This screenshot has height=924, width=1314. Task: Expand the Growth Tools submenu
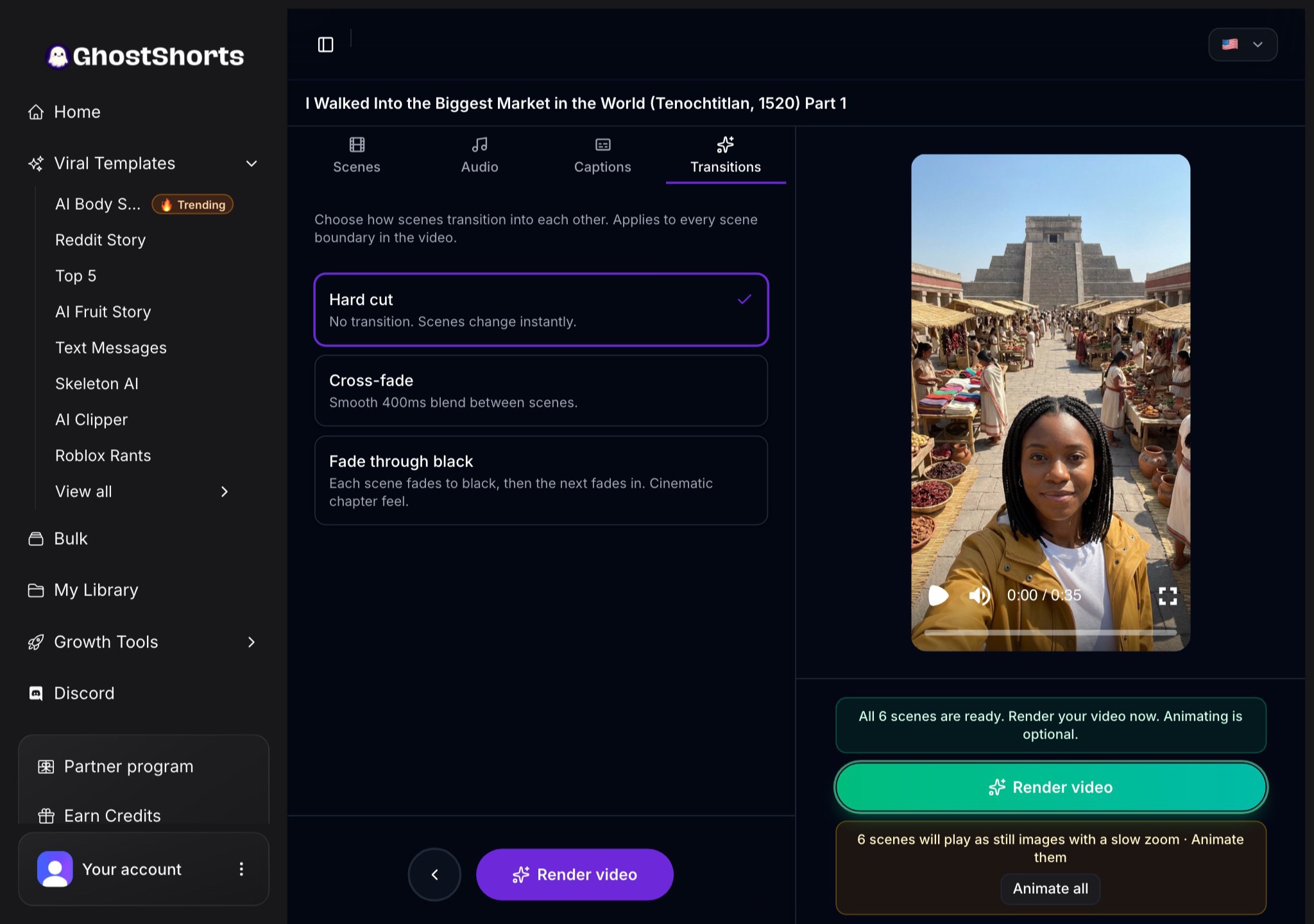tap(252, 642)
